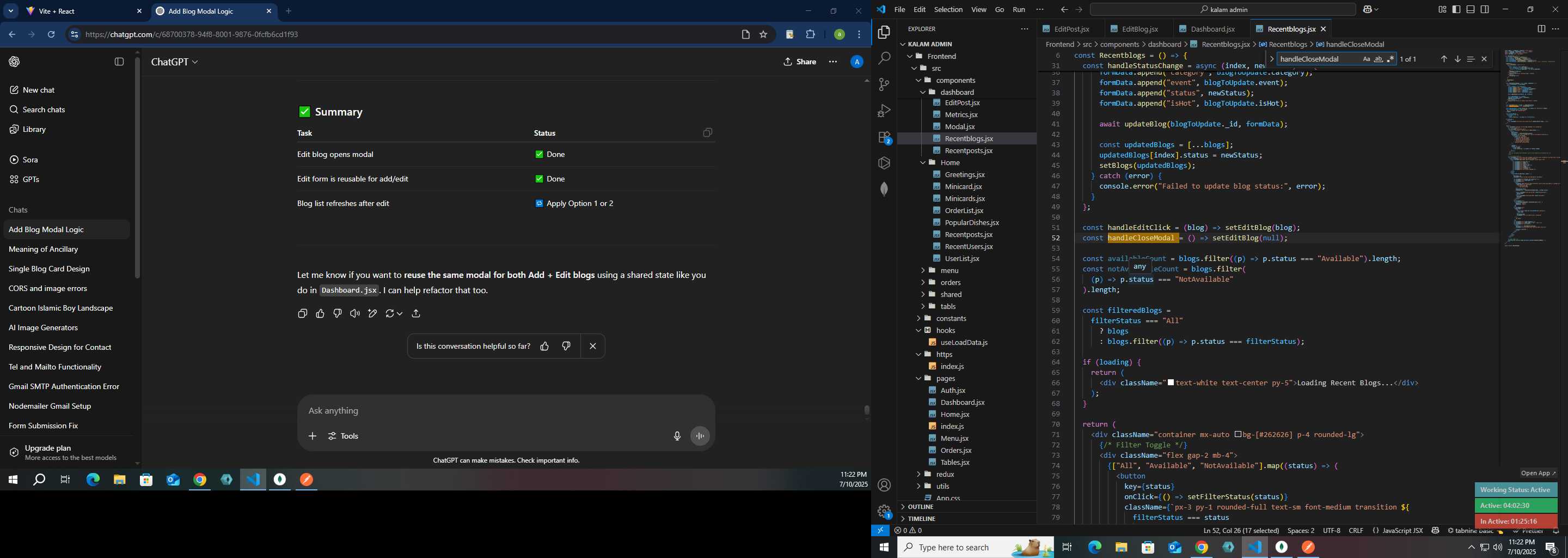Viewport: 1568px width, 558px height.
Task: Open Chrome from the right taskbar
Action: [1202, 548]
